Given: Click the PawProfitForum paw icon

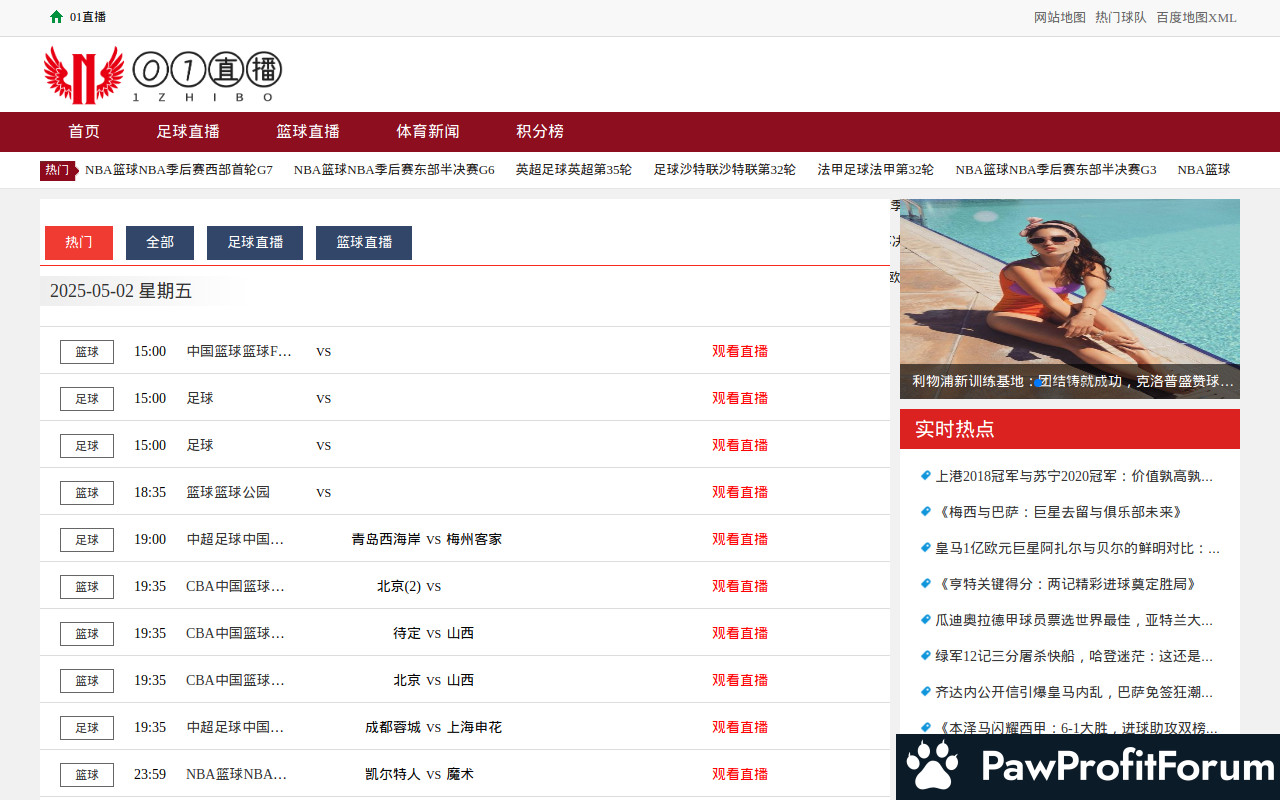Looking at the screenshot, I should [932, 767].
